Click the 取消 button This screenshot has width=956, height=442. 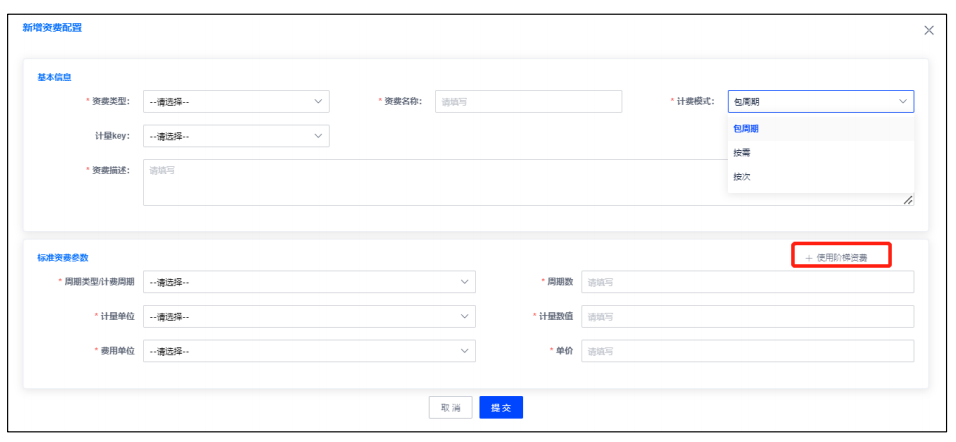(451, 408)
